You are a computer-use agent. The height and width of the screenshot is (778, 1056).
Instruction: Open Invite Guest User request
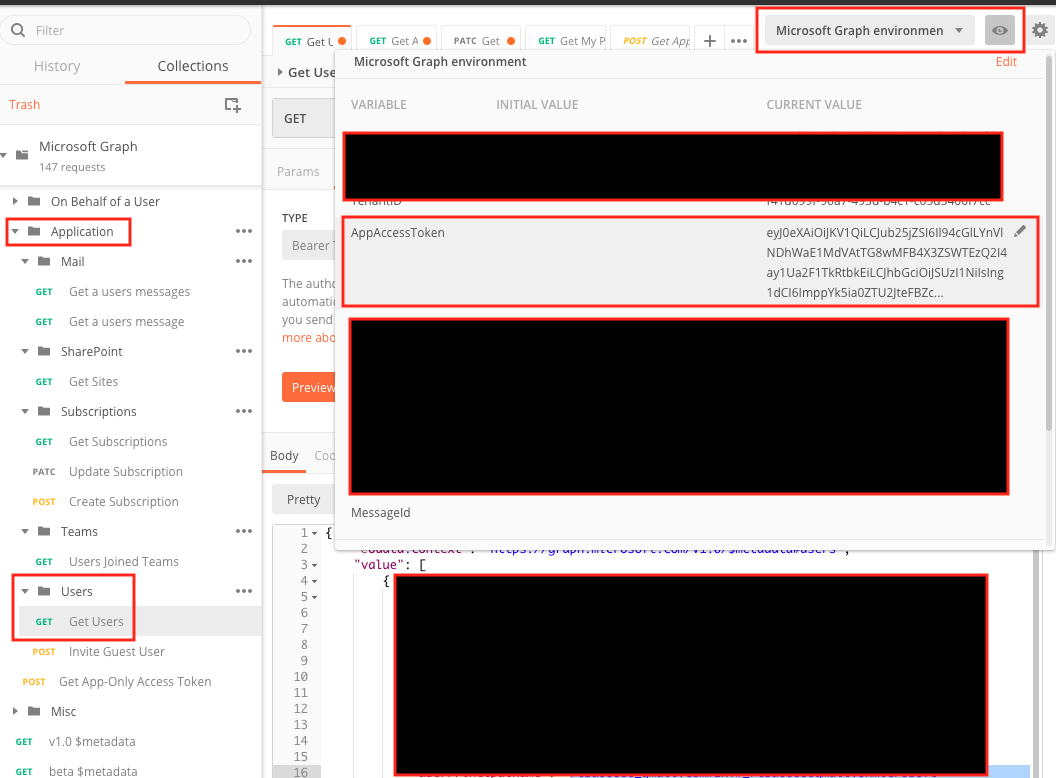117,651
